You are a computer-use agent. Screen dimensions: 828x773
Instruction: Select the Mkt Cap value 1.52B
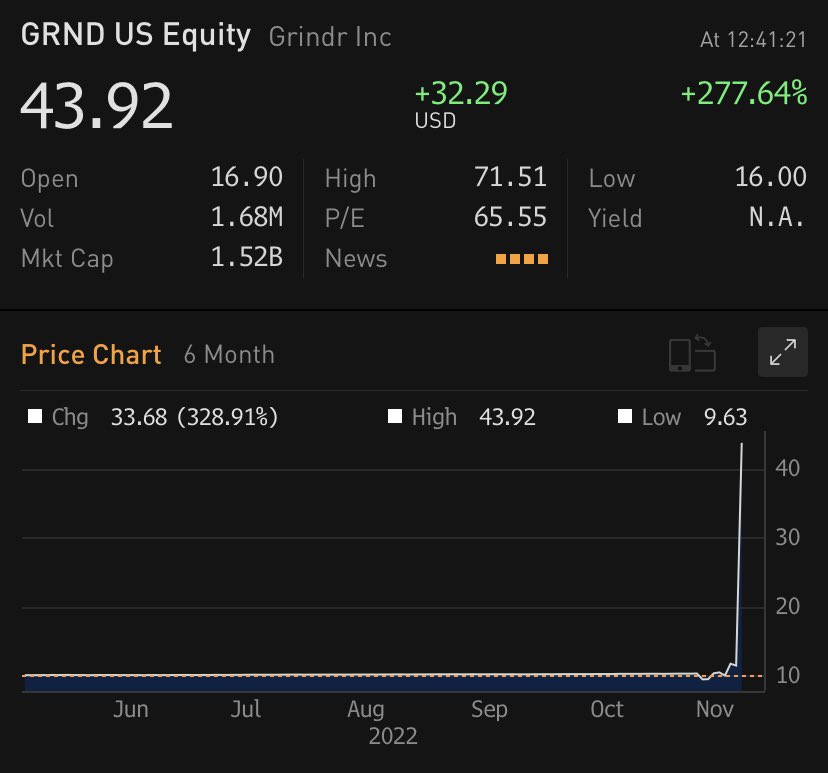coord(247,257)
